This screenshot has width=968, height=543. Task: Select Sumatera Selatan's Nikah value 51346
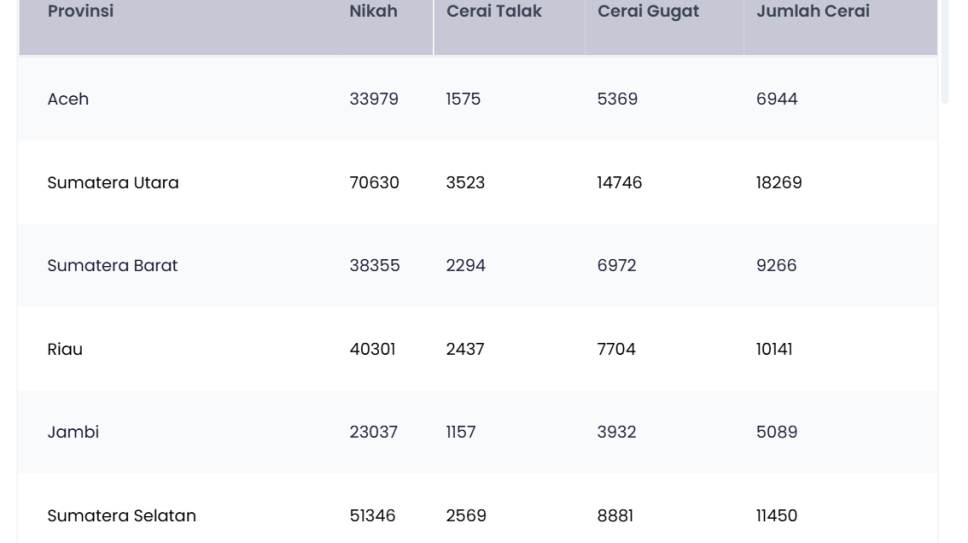click(x=372, y=516)
